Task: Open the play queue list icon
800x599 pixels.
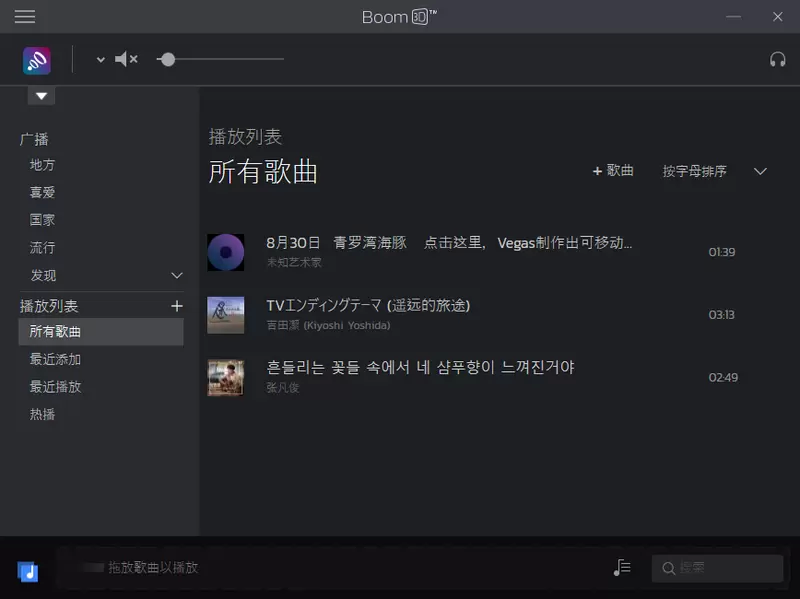Action: tap(622, 567)
